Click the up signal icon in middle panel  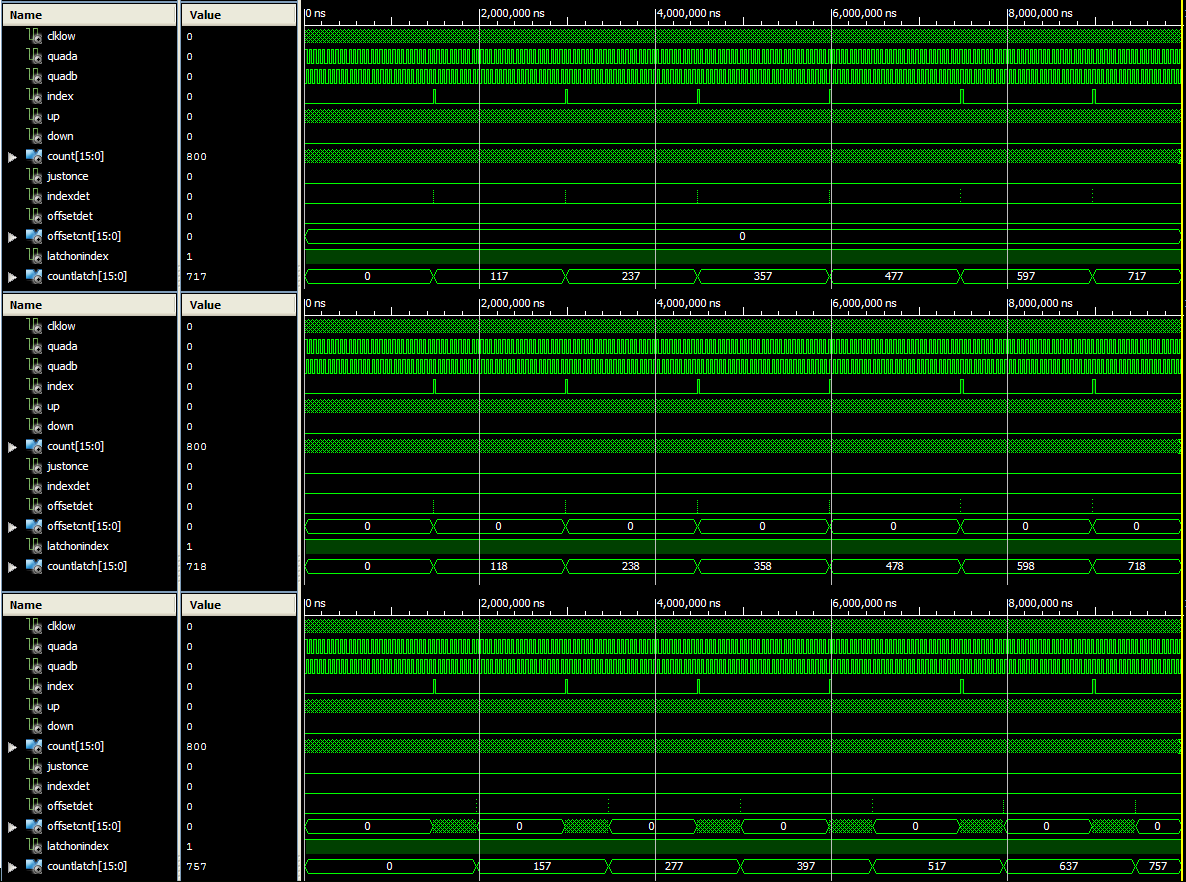click(x=34, y=405)
